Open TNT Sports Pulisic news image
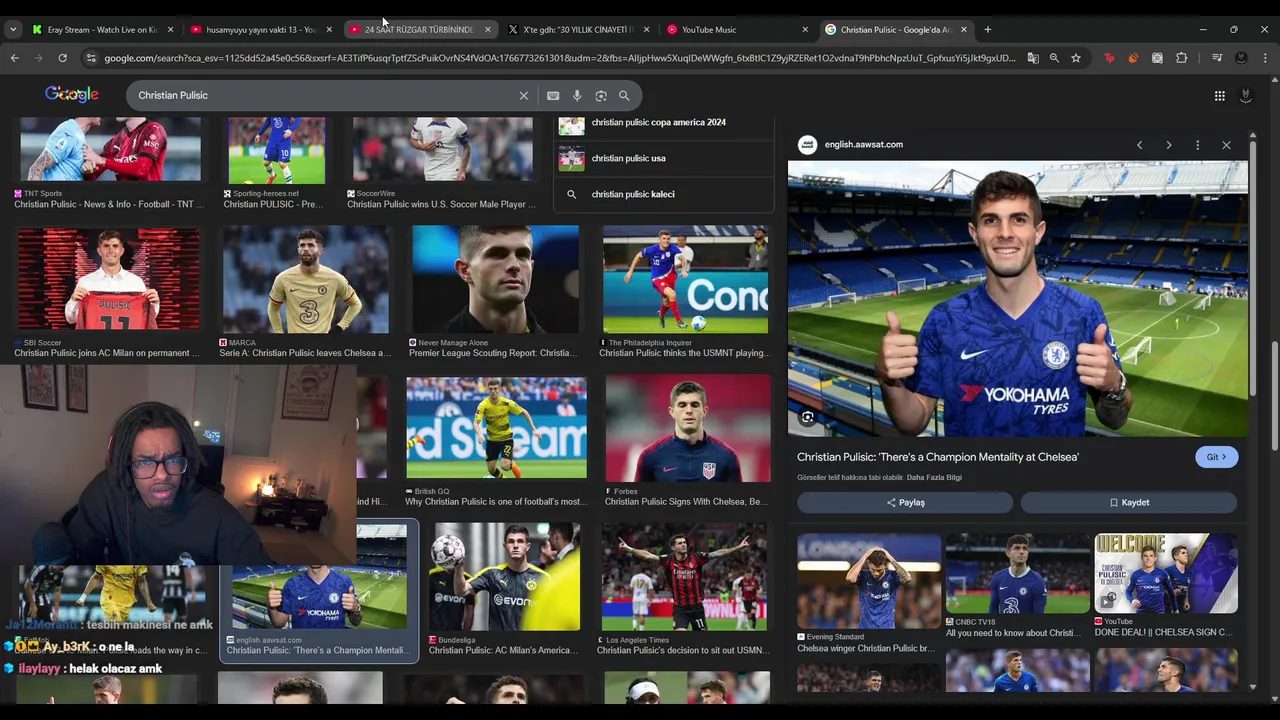Viewport: 1280px width, 720px height. (x=110, y=151)
